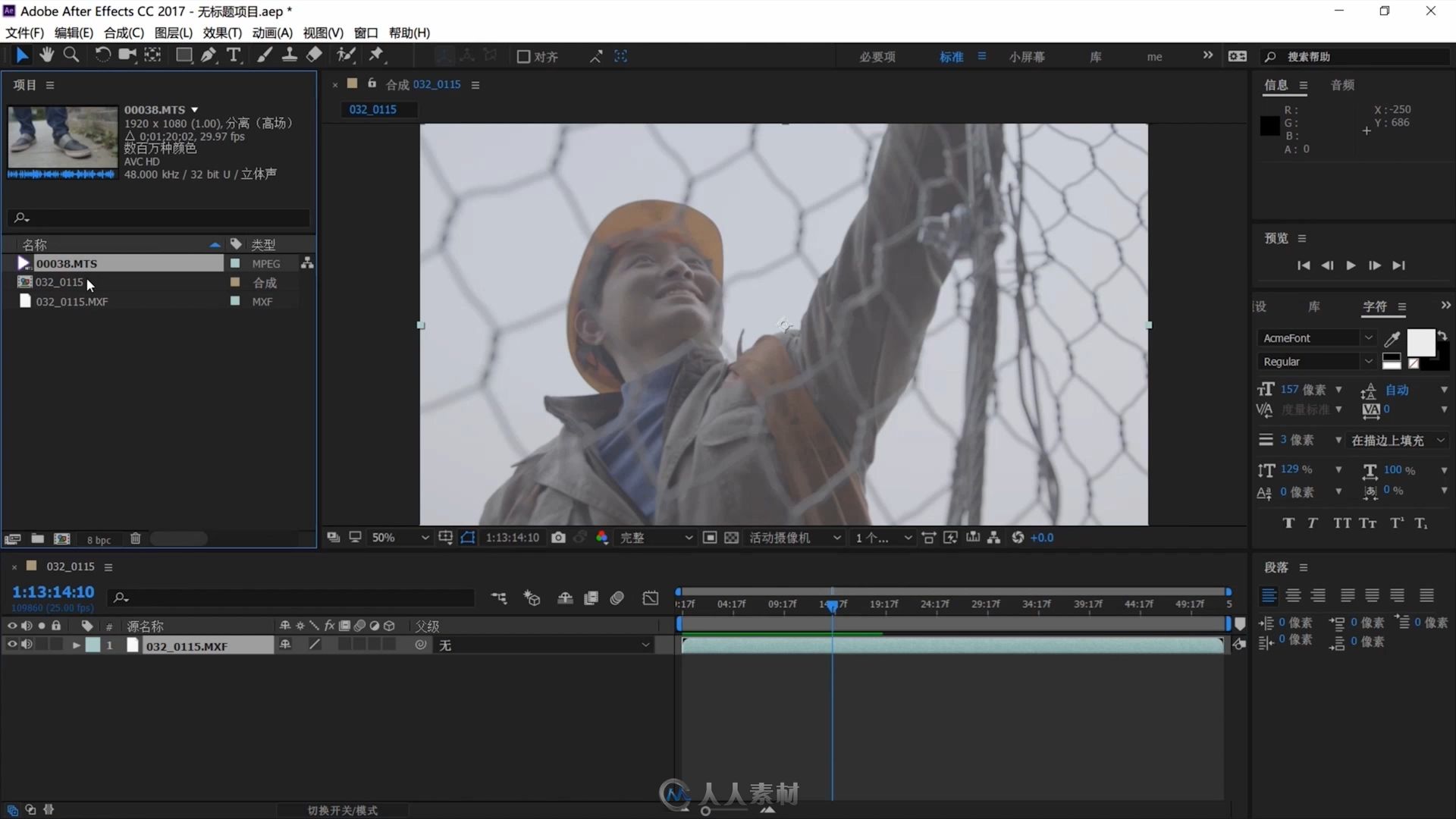Click the interpret footage icon in Project panel

[x=12, y=539]
